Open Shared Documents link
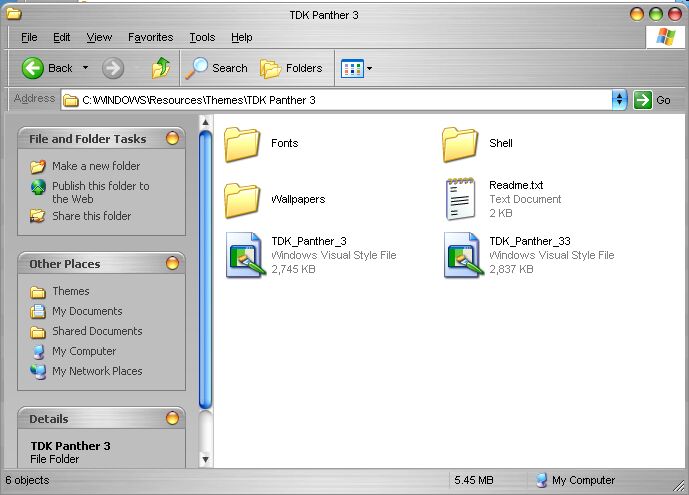 pyautogui.click(x=97, y=331)
